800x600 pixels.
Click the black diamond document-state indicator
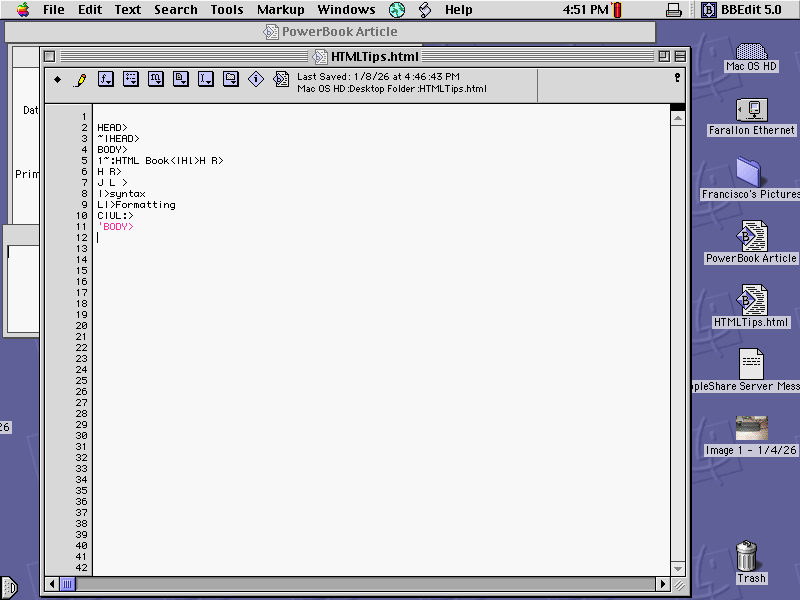point(58,79)
